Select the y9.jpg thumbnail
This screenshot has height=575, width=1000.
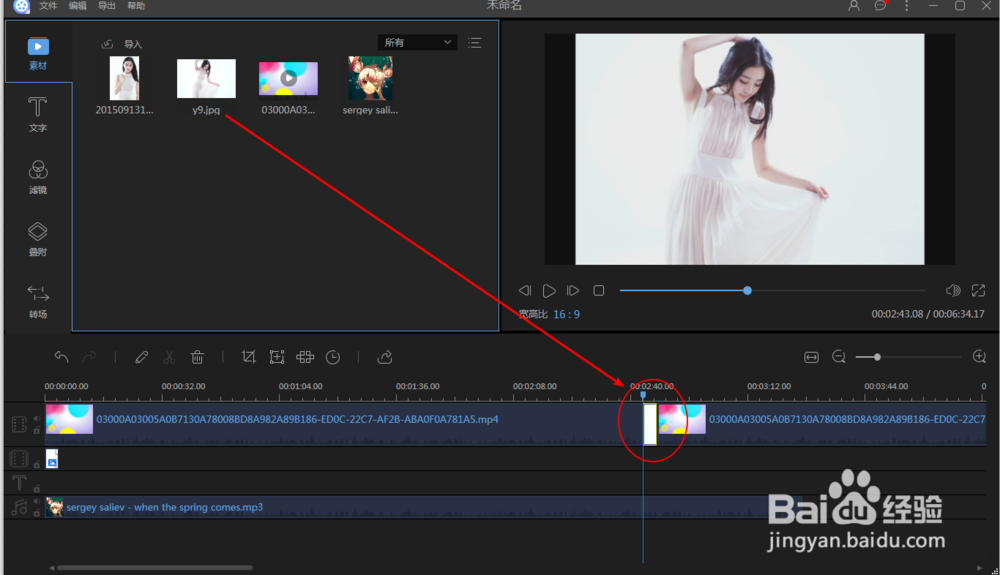(x=206, y=78)
